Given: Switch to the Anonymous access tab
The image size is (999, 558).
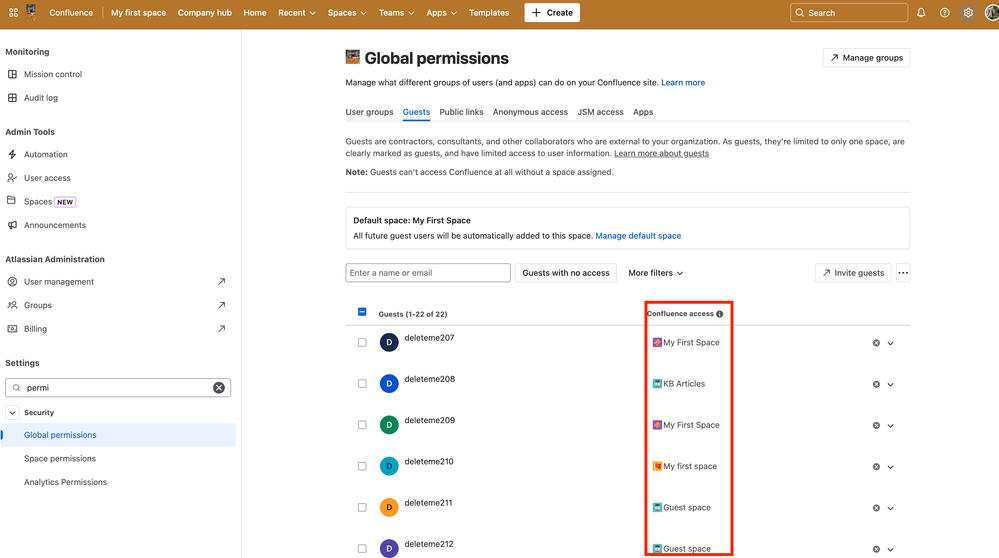Looking at the screenshot, I should coord(530,112).
